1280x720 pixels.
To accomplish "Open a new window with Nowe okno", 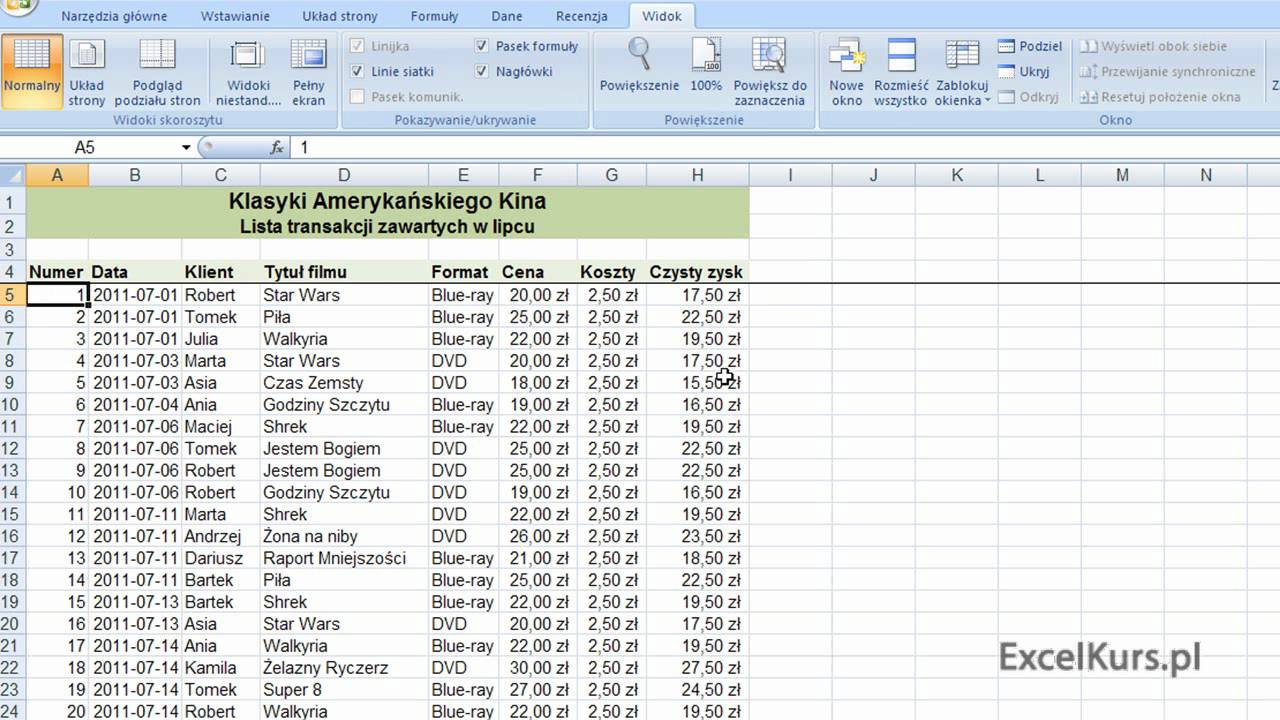I will tap(846, 71).
